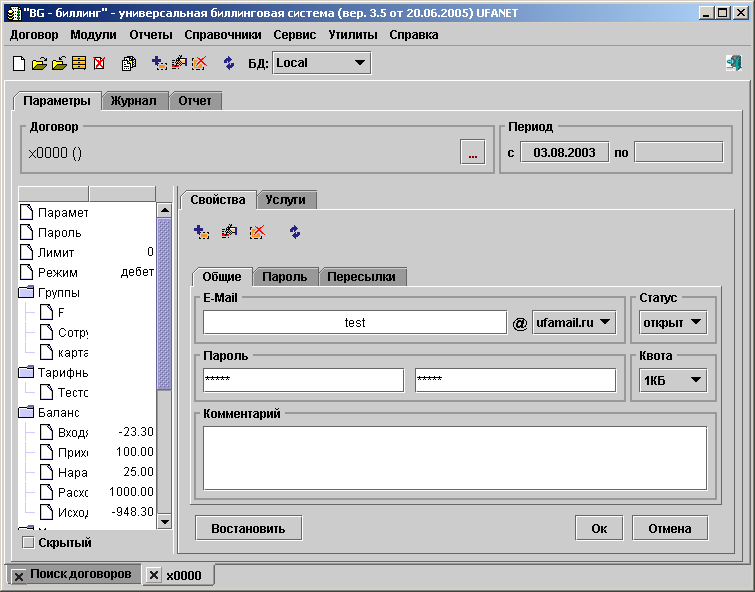Image resolution: width=755 pixels, height=592 pixels.
Task: Open the Статус dropdown showing открыт
Action: 673,323
